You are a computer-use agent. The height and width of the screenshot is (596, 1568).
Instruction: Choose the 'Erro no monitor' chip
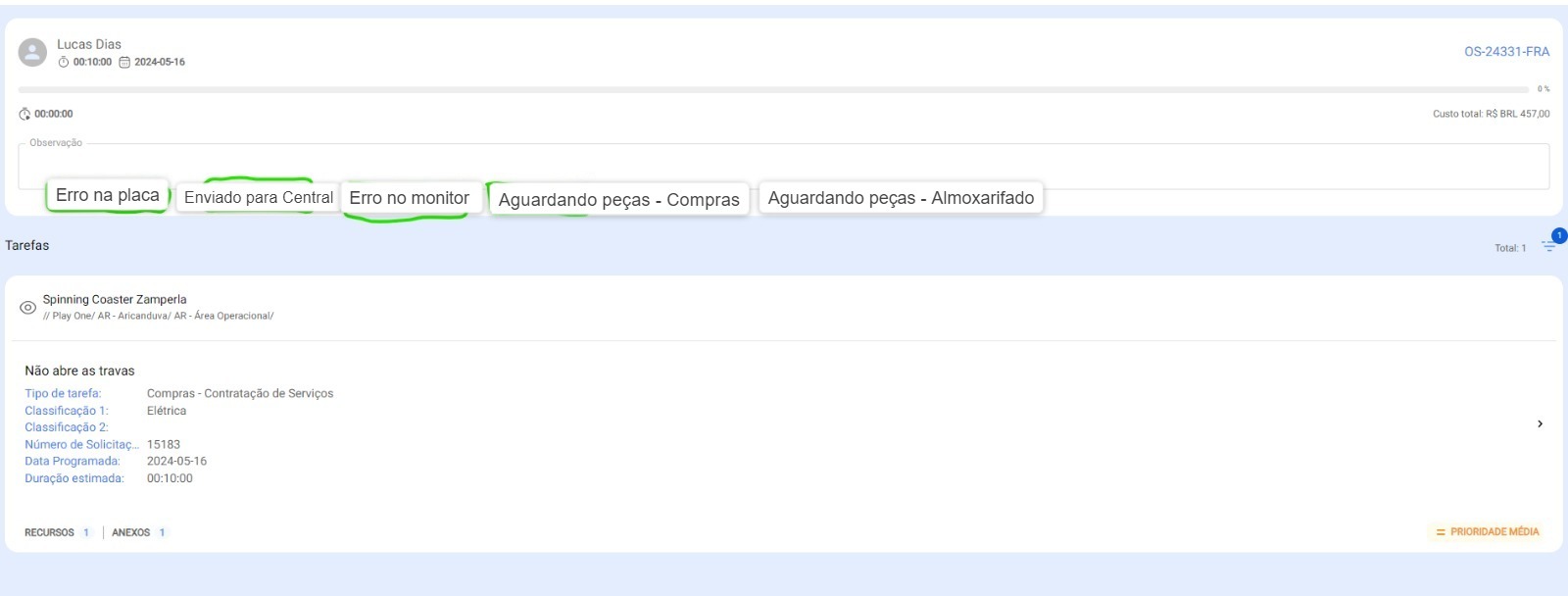pos(409,198)
